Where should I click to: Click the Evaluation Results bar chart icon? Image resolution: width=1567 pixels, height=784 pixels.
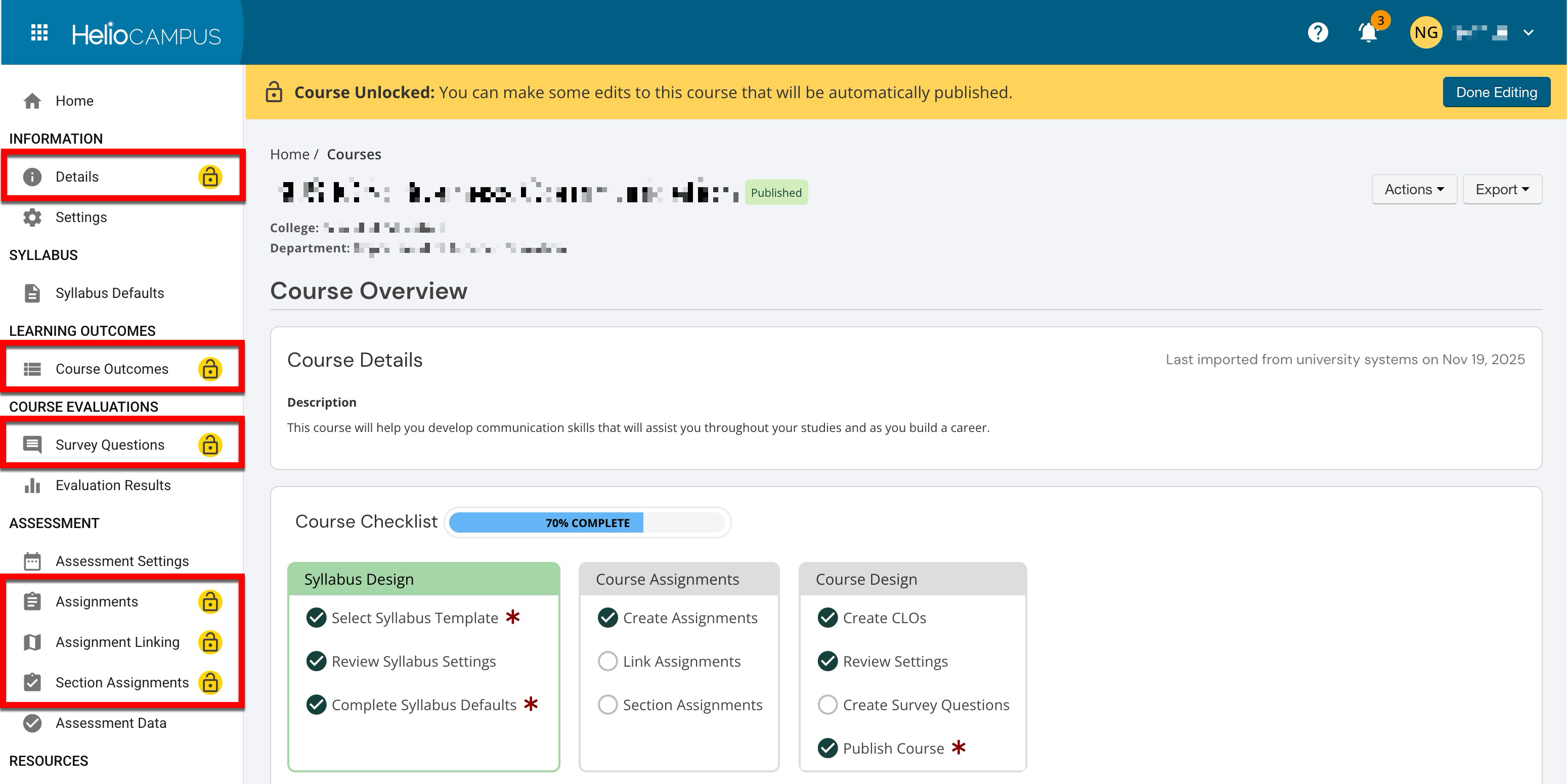click(x=32, y=486)
